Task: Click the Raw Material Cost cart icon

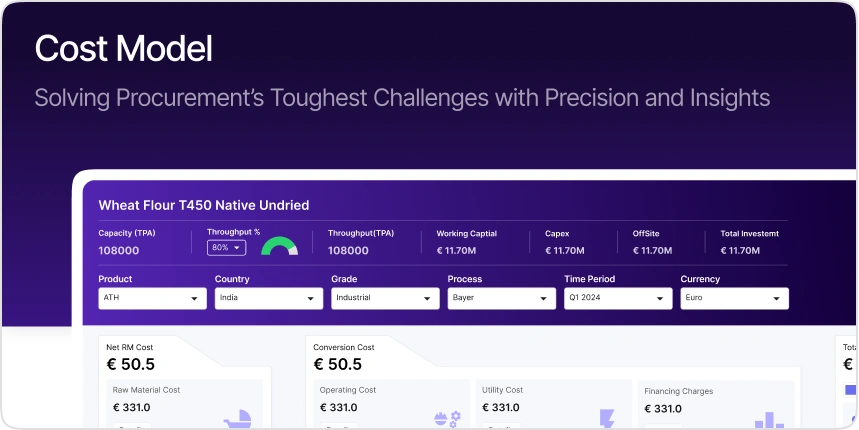Action: pos(240,417)
